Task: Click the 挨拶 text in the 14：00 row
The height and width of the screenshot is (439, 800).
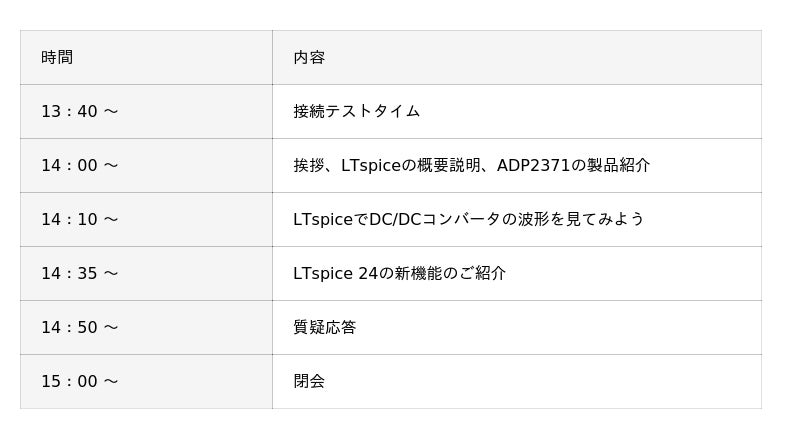Action: click(x=309, y=165)
